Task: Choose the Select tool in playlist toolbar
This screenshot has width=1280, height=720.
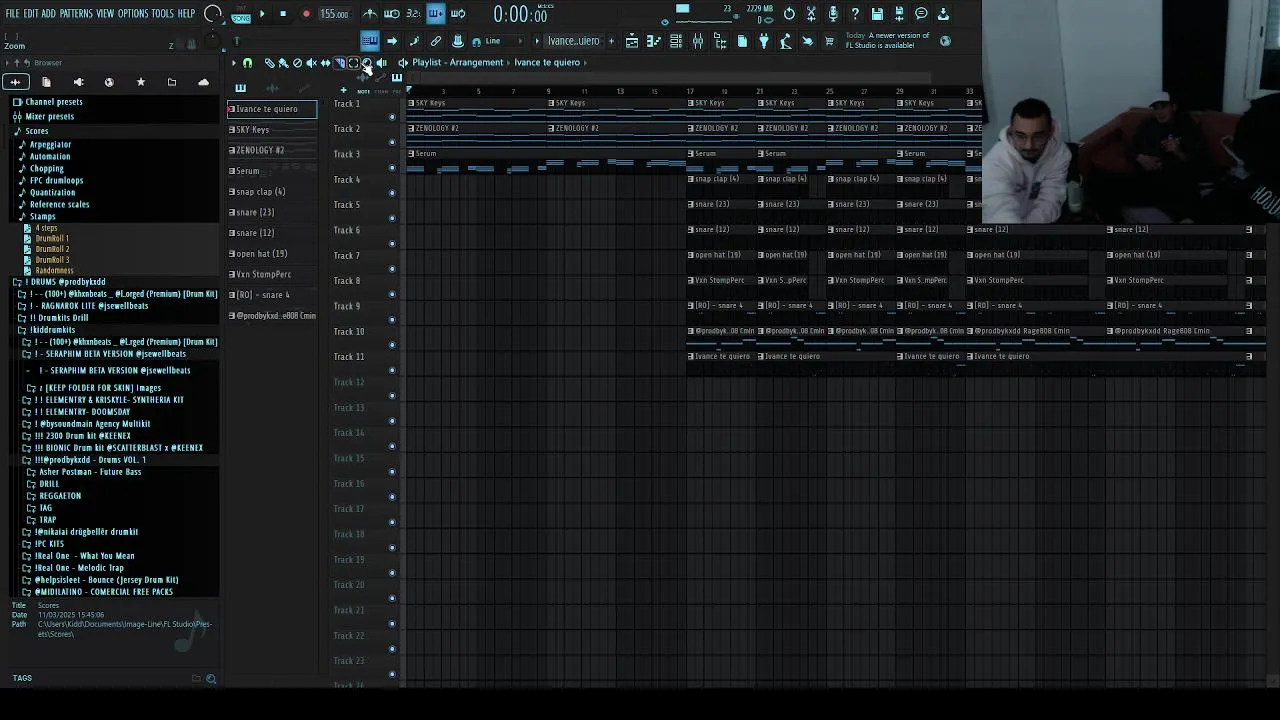Action: coord(353,63)
